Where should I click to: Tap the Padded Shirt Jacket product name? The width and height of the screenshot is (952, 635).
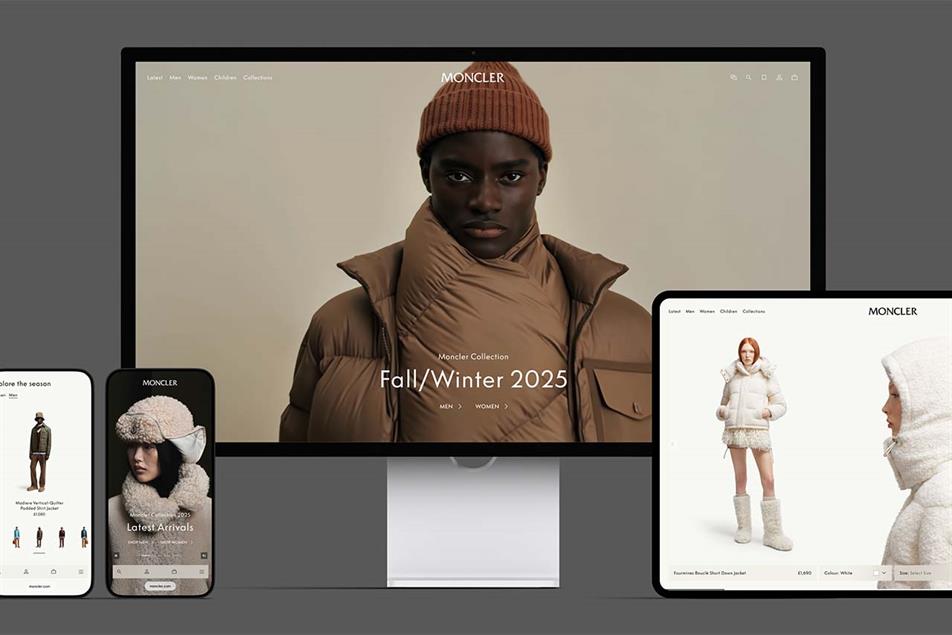(x=39, y=508)
